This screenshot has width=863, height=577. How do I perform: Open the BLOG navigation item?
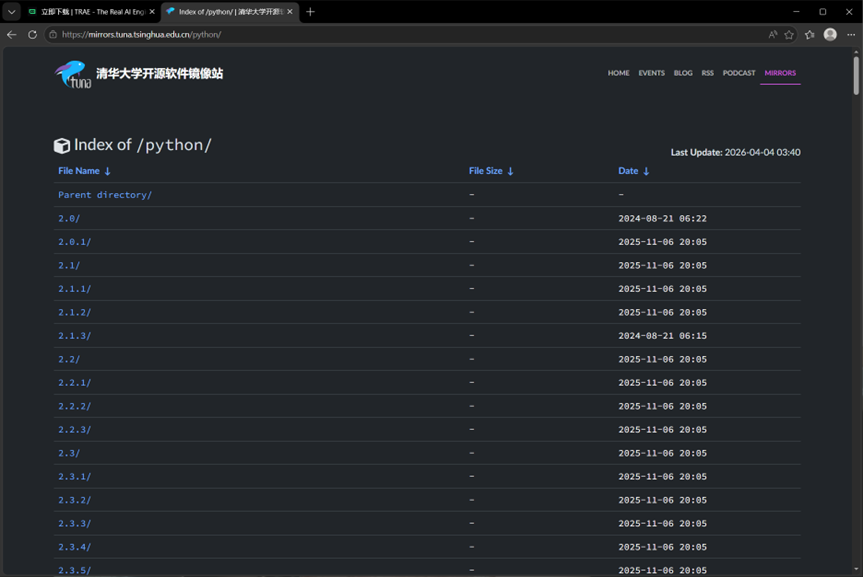pos(683,73)
